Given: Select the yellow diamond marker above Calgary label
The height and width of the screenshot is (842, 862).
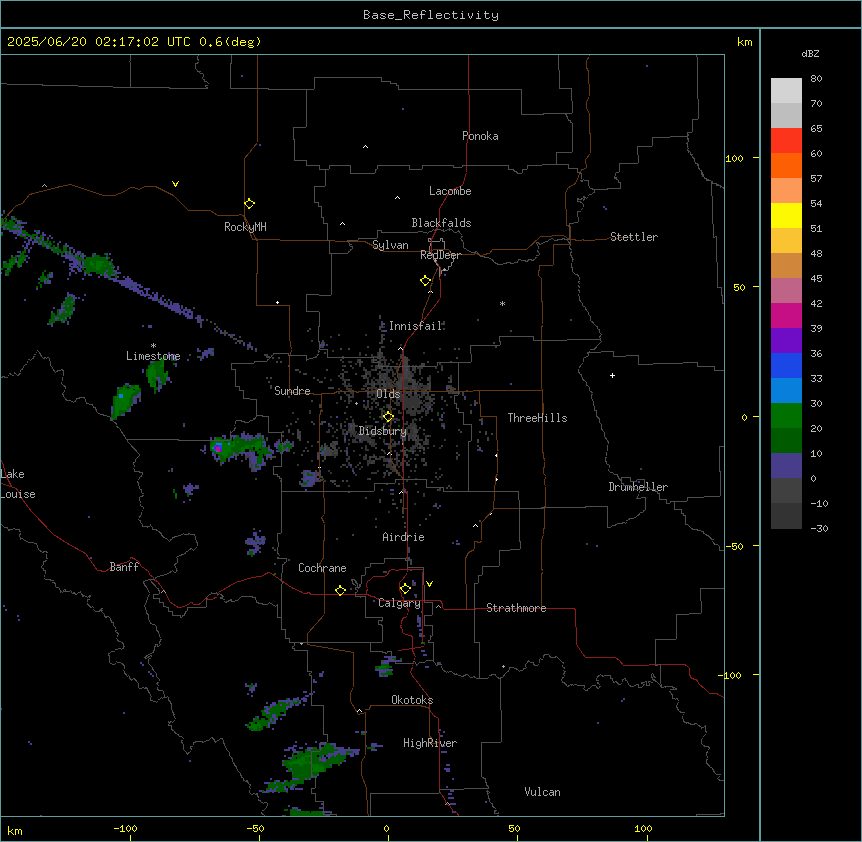Looking at the screenshot, I should pos(405,589).
